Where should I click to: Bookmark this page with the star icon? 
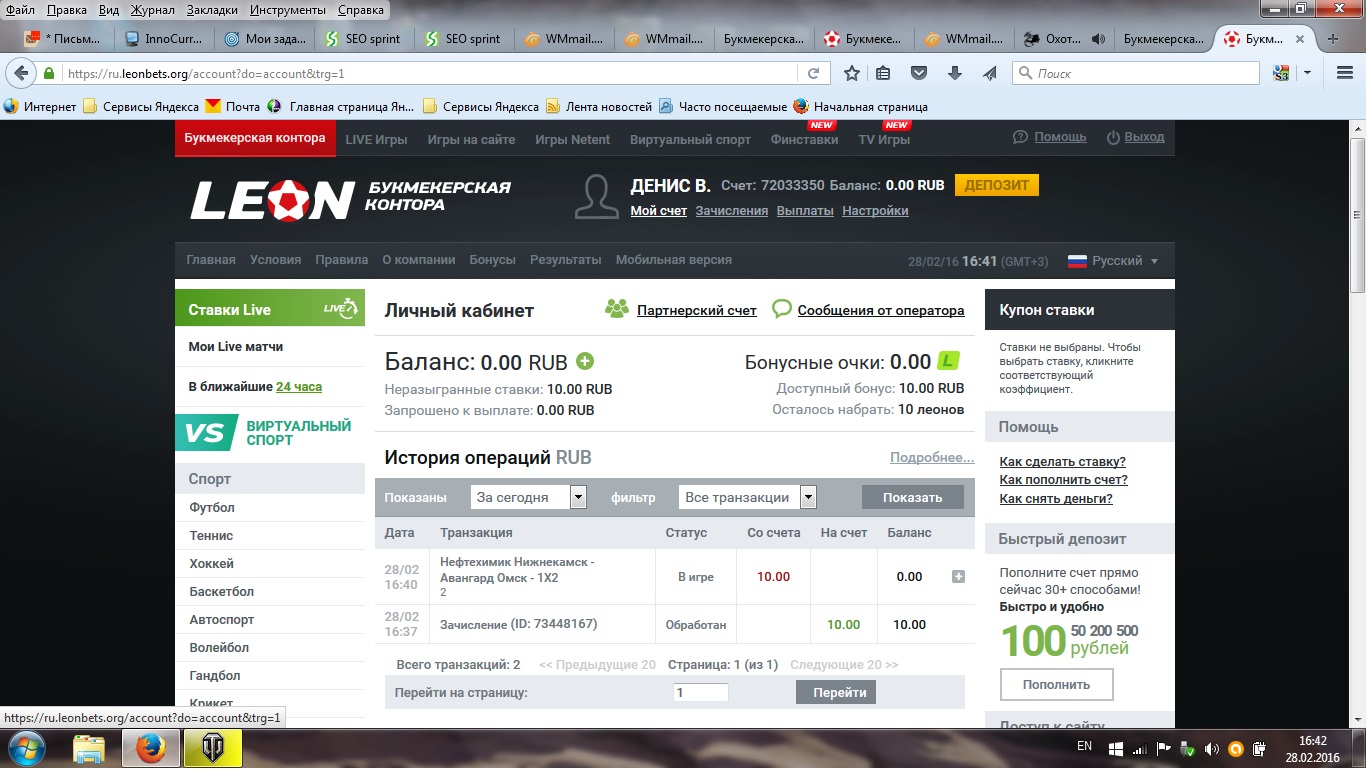852,73
